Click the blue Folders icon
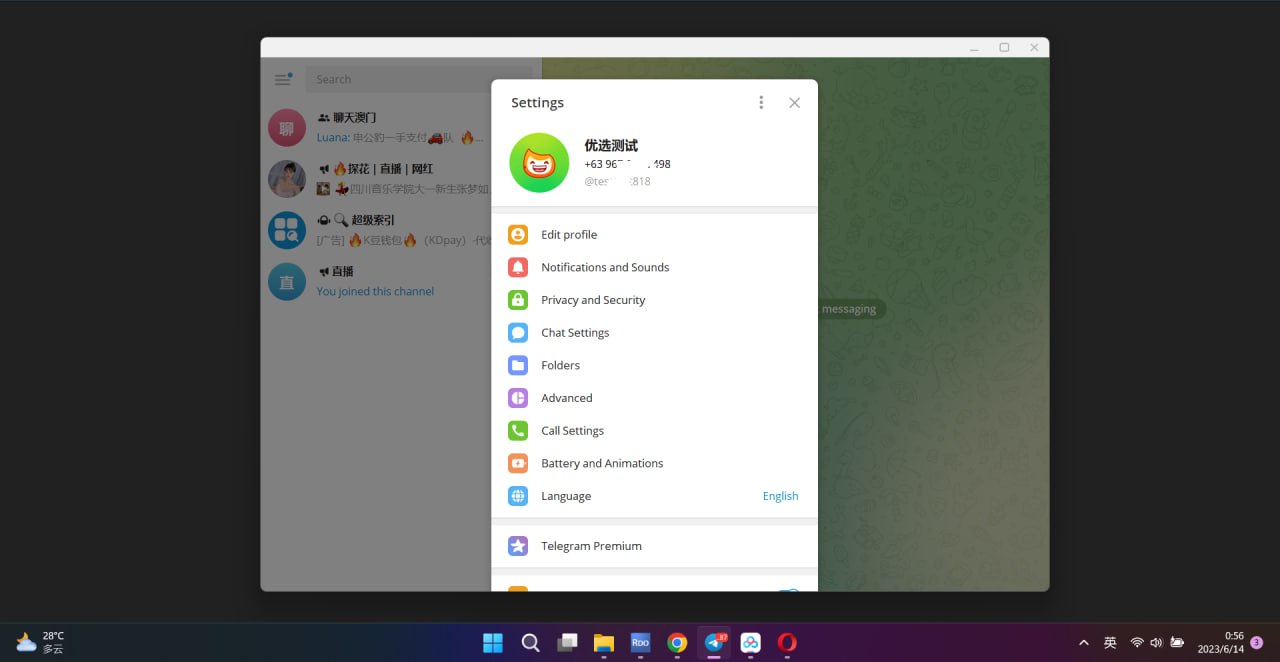 point(517,365)
